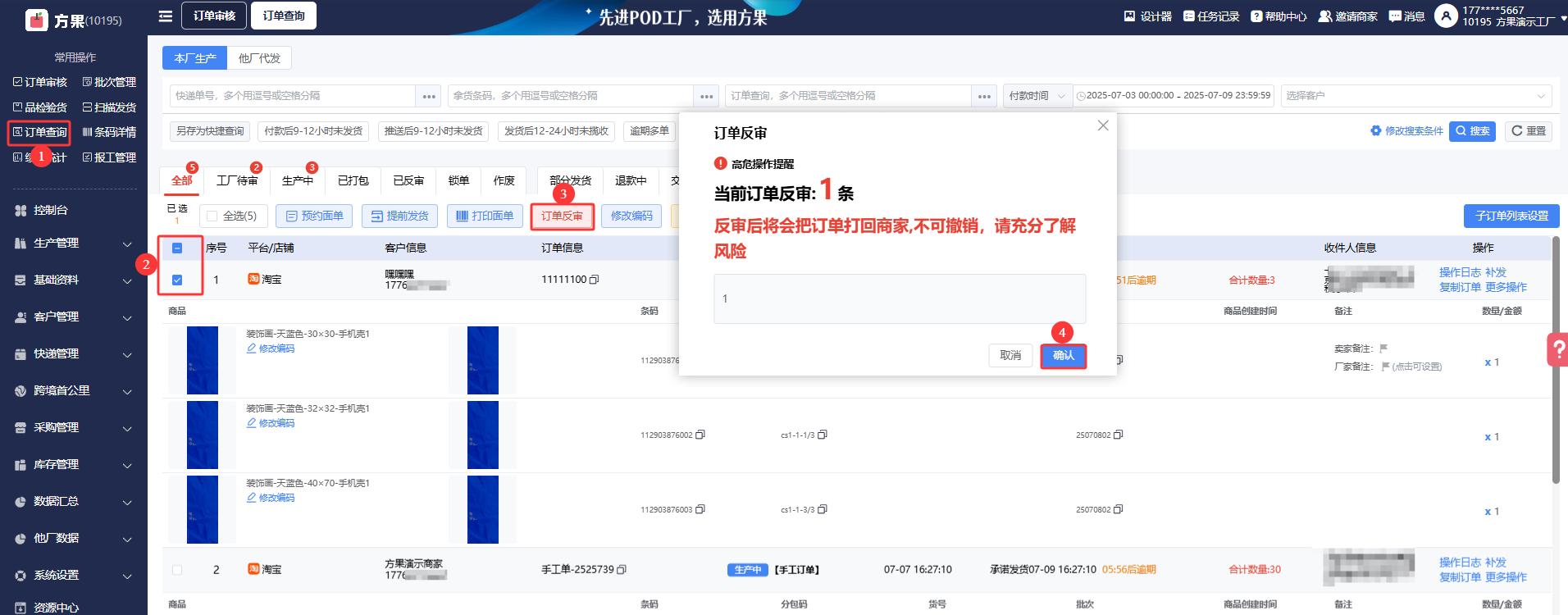
Task: Open the 选择客户 customer dropdown
Action: (1415, 96)
